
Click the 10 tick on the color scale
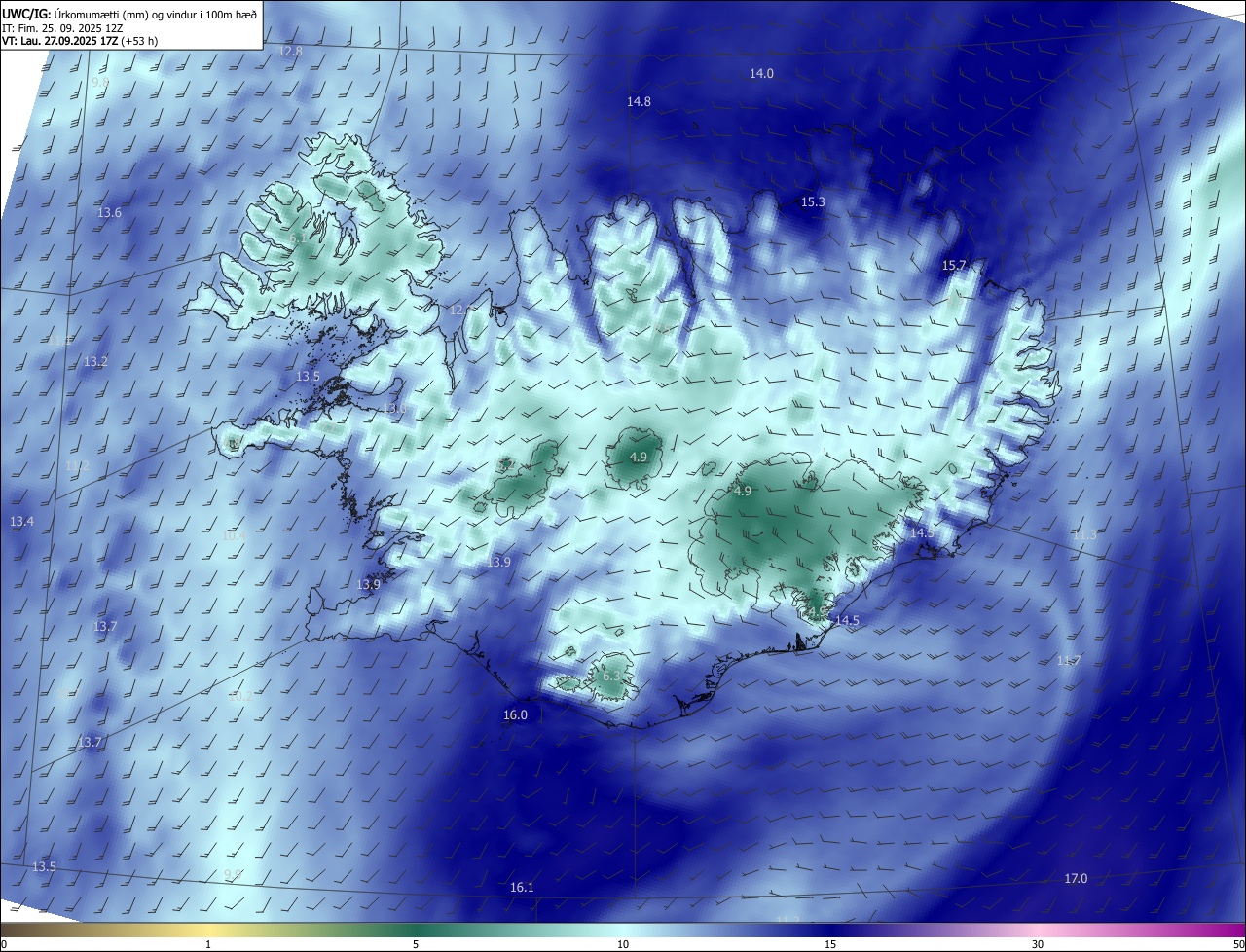pyautogui.click(x=623, y=944)
